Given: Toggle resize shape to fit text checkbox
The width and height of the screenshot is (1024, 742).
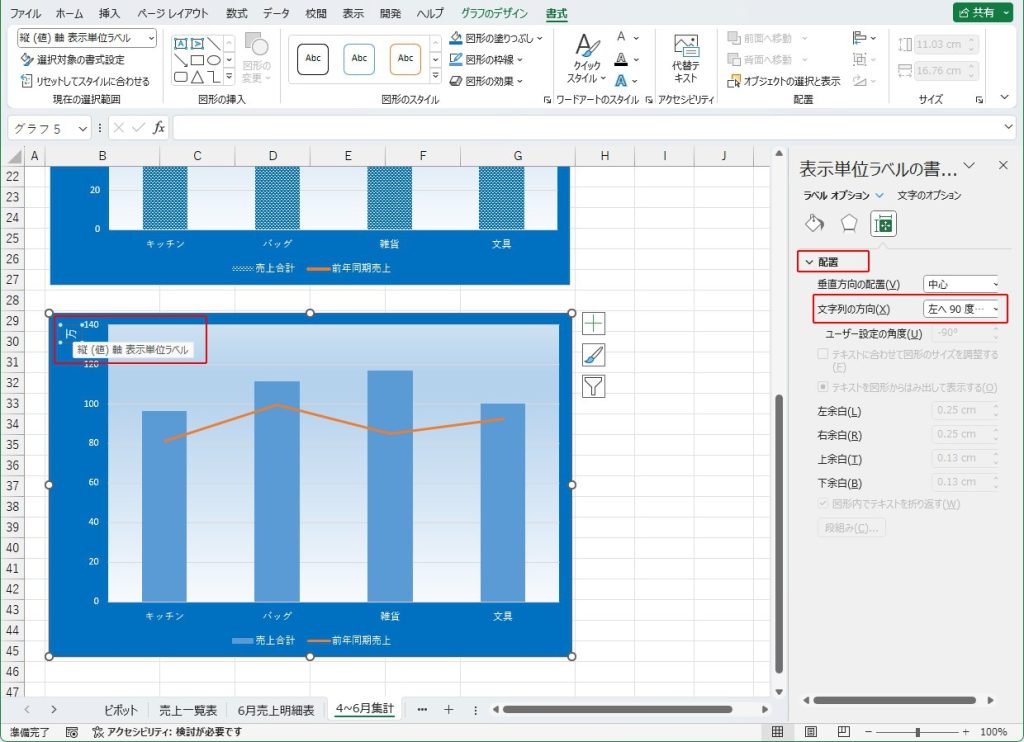Looking at the screenshot, I should coord(823,355).
